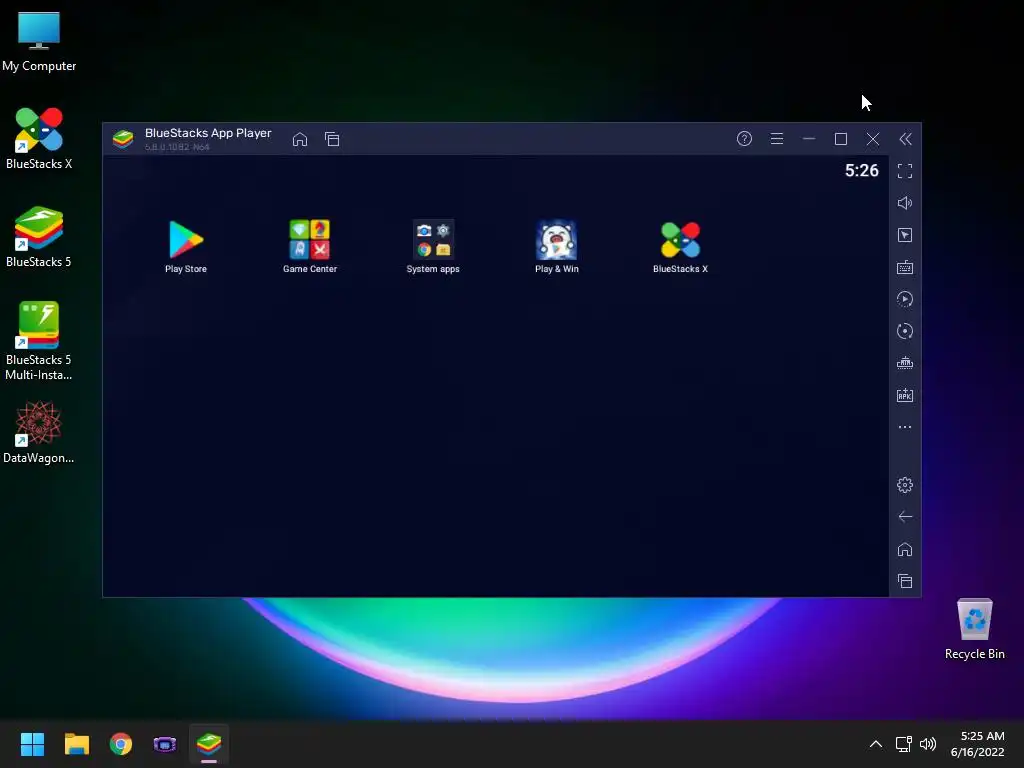This screenshot has height=768, width=1024.
Task: Click the Back arrow in the sidebar
Action: point(904,517)
